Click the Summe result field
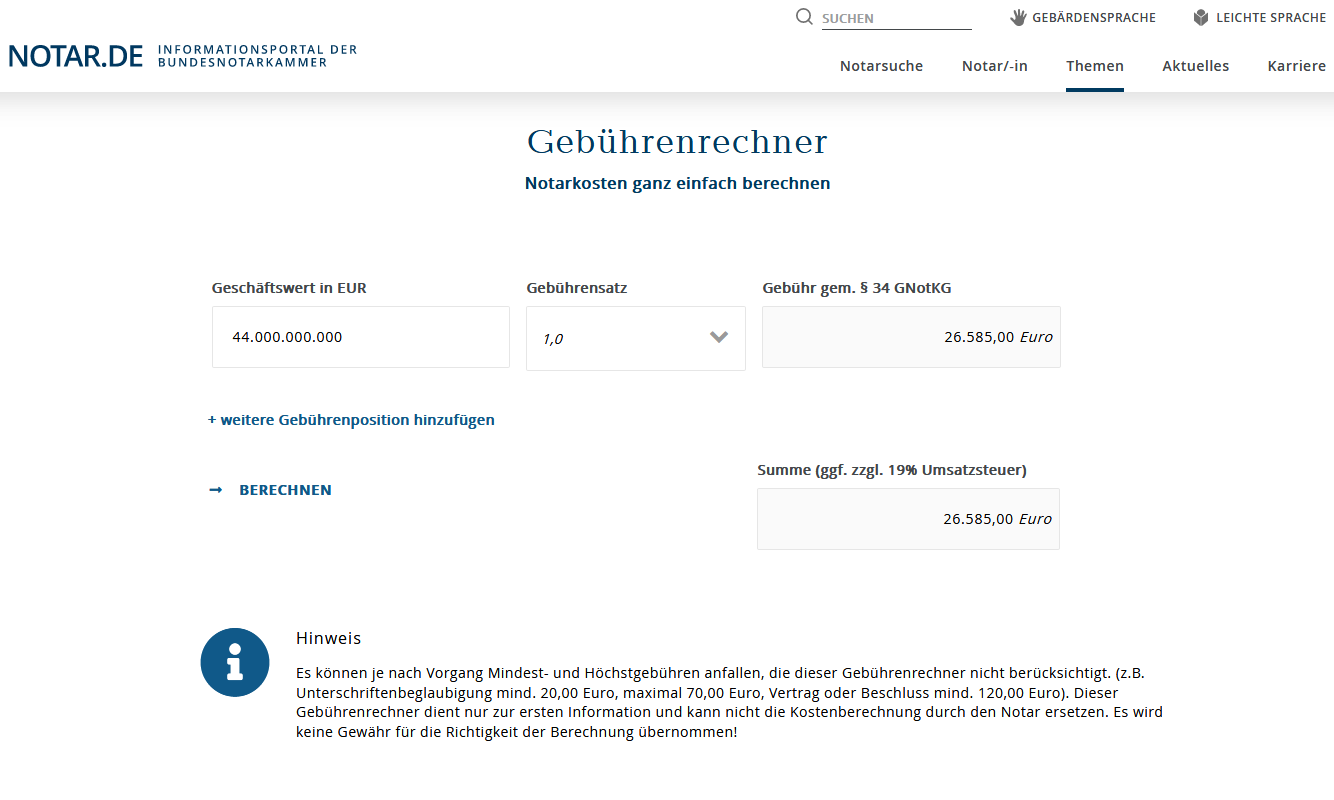Screen dimensions: 1334x800 coord(908,519)
